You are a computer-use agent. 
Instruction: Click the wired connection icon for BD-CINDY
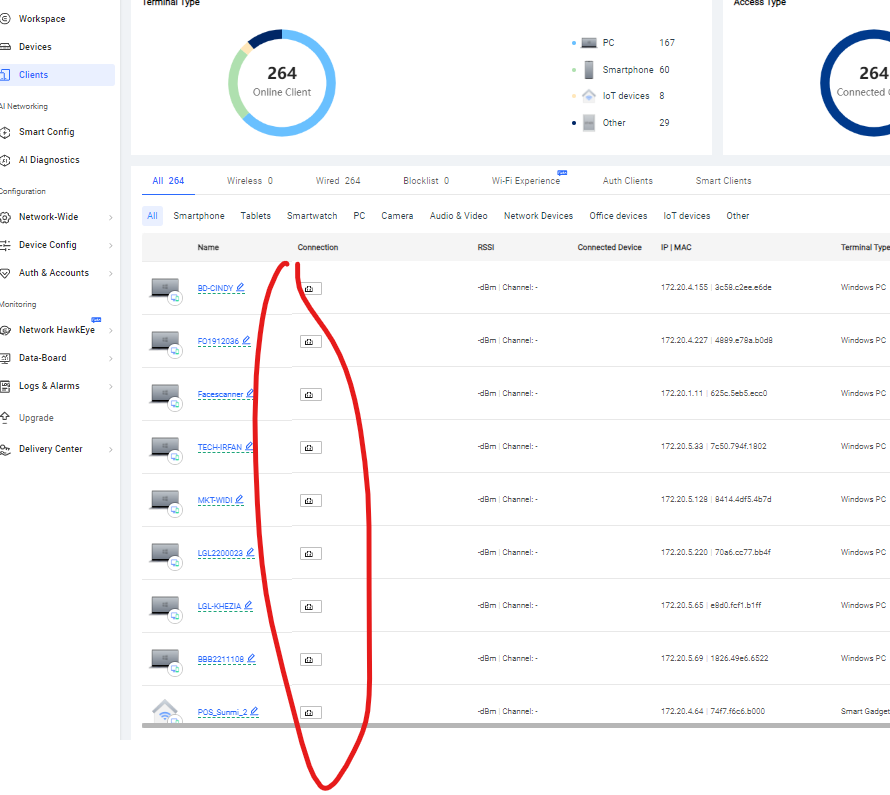(310, 289)
